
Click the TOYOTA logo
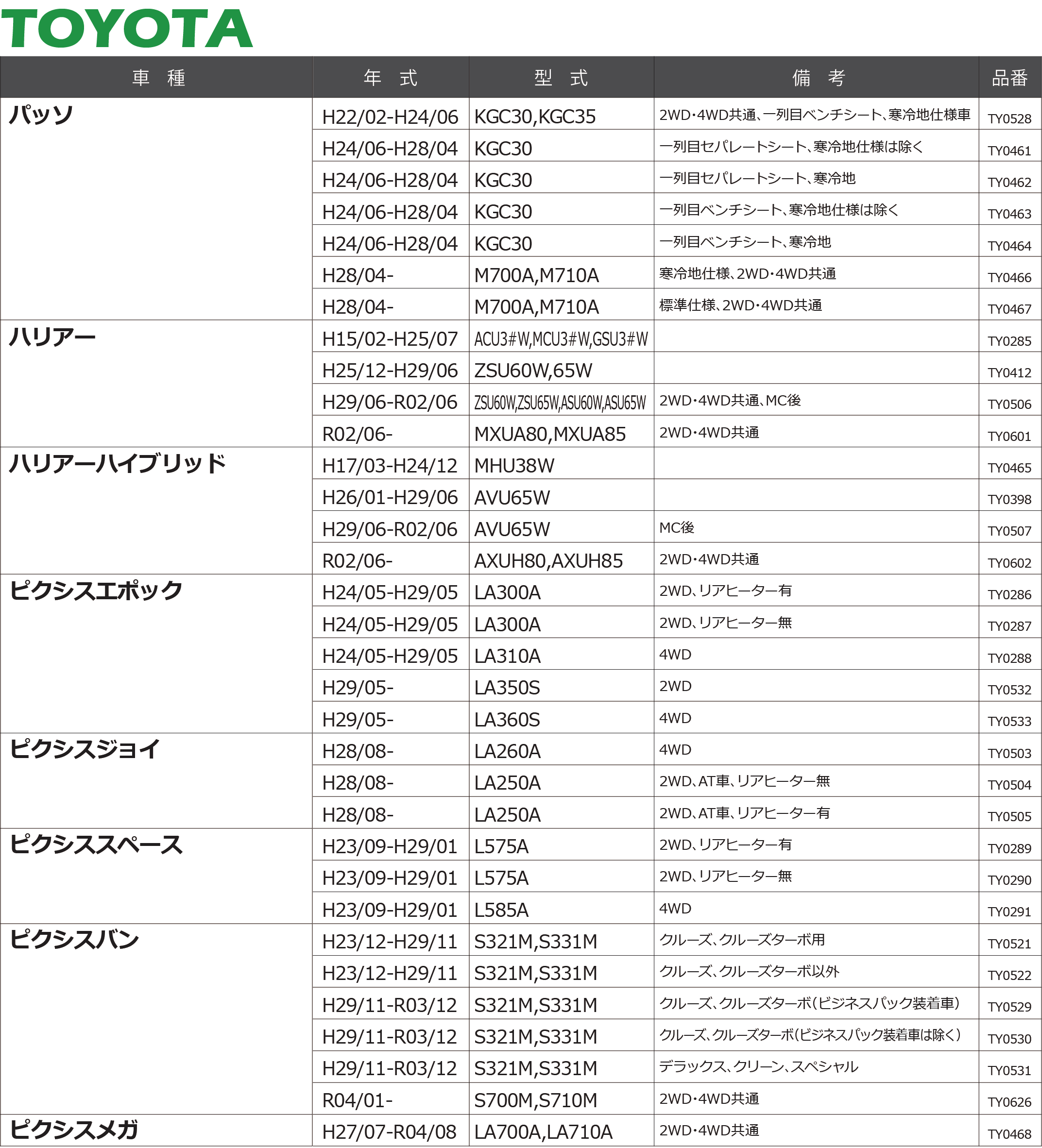(x=126, y=29)
